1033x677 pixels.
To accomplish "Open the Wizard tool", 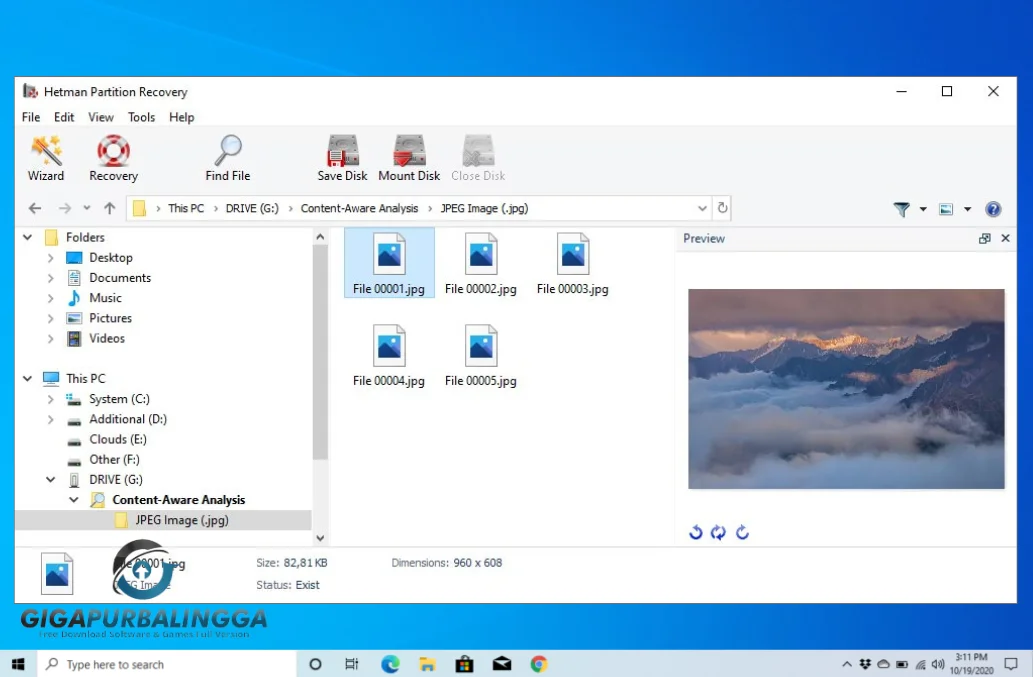I will 46,156.
